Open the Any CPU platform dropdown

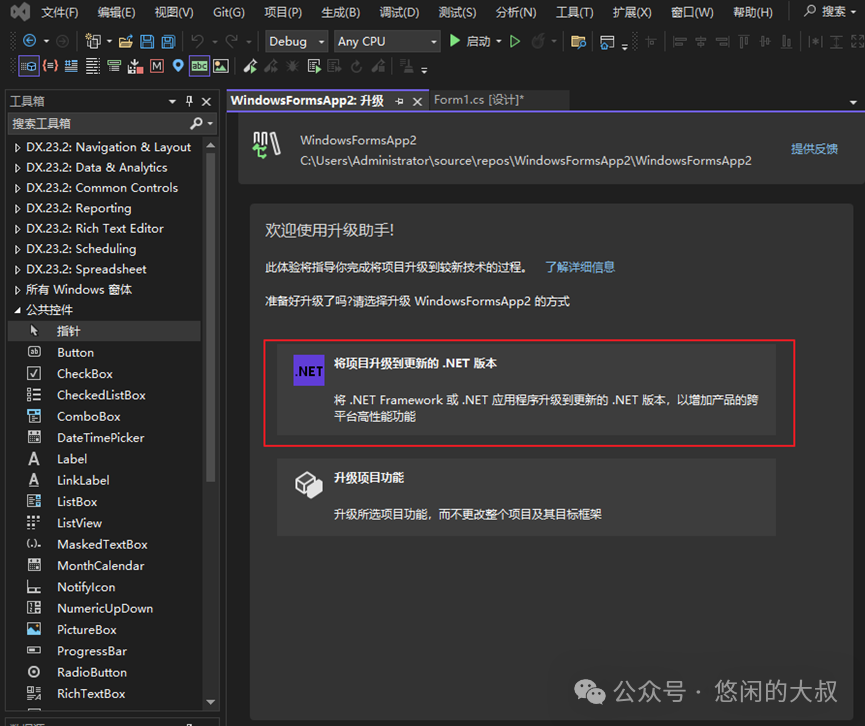click(388, 41)
